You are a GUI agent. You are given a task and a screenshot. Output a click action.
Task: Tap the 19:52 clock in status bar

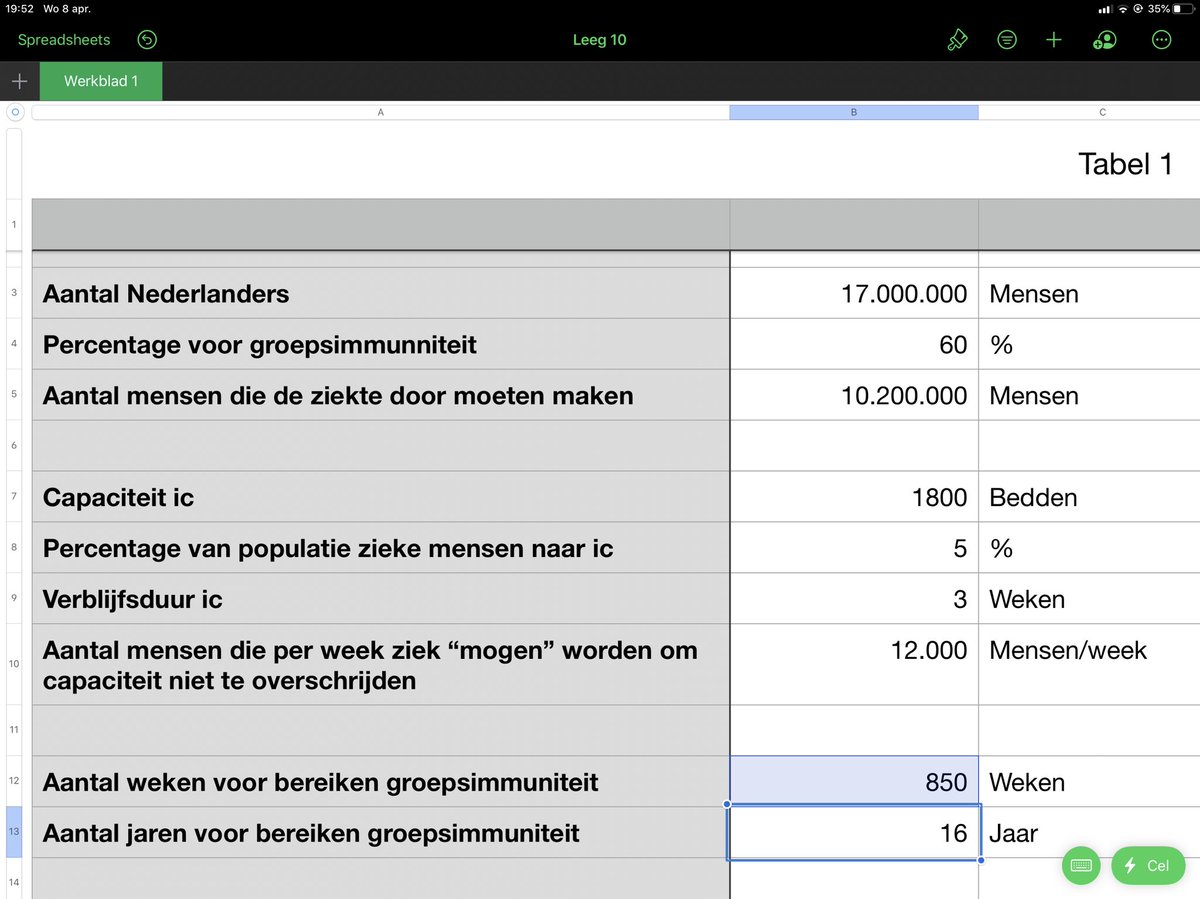pyautogui.click(x=20, y=9)
